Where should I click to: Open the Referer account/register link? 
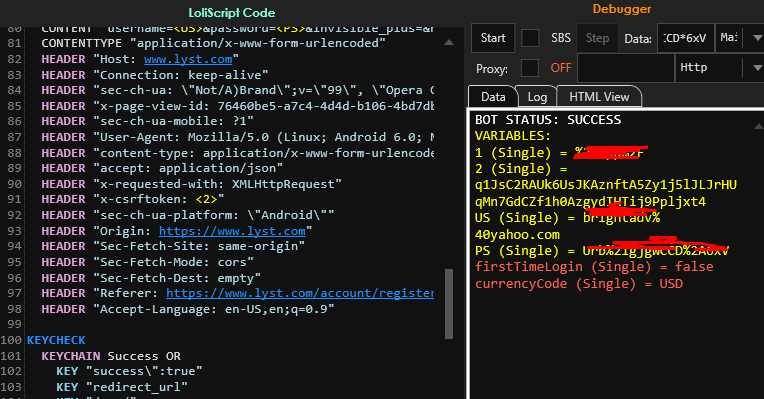pyautogui.click(x=300, y=293)
